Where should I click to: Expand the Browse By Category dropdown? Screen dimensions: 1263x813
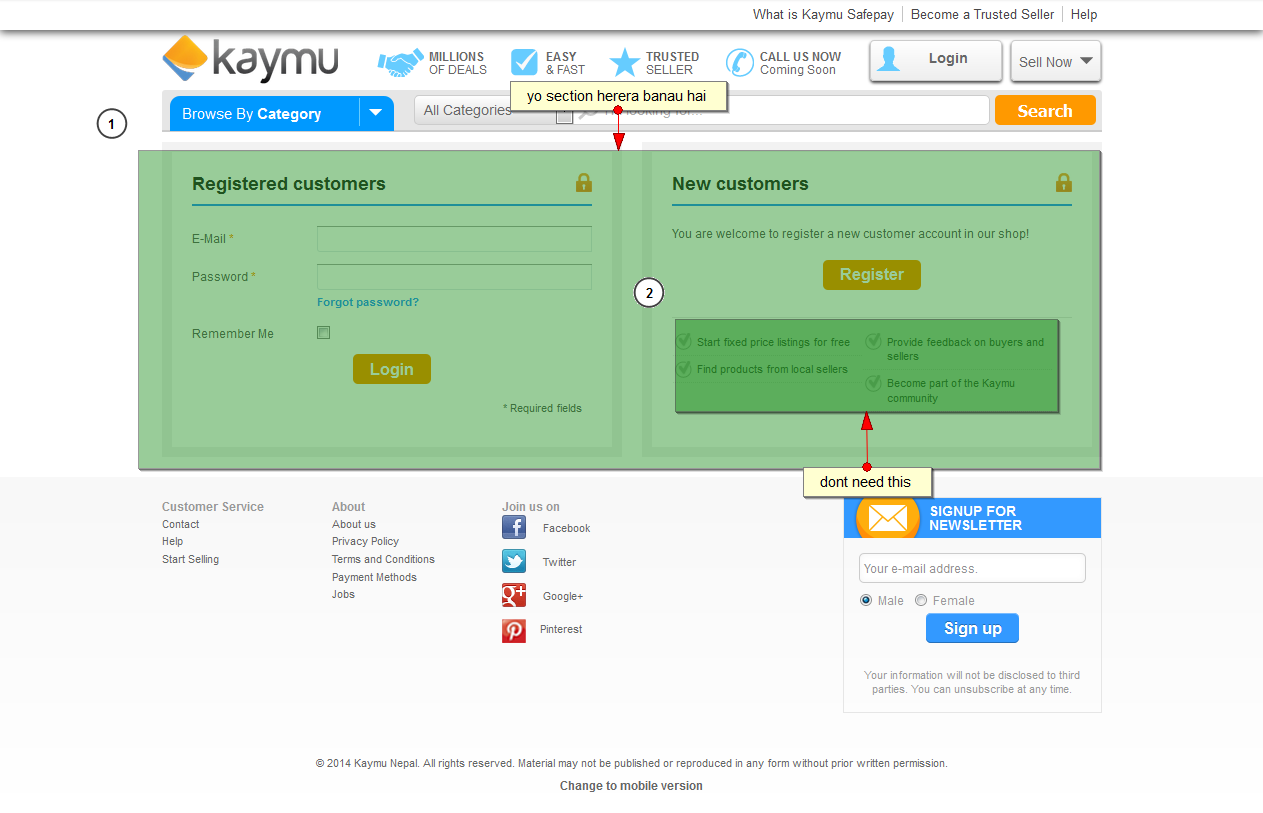(x=375, y=113)
